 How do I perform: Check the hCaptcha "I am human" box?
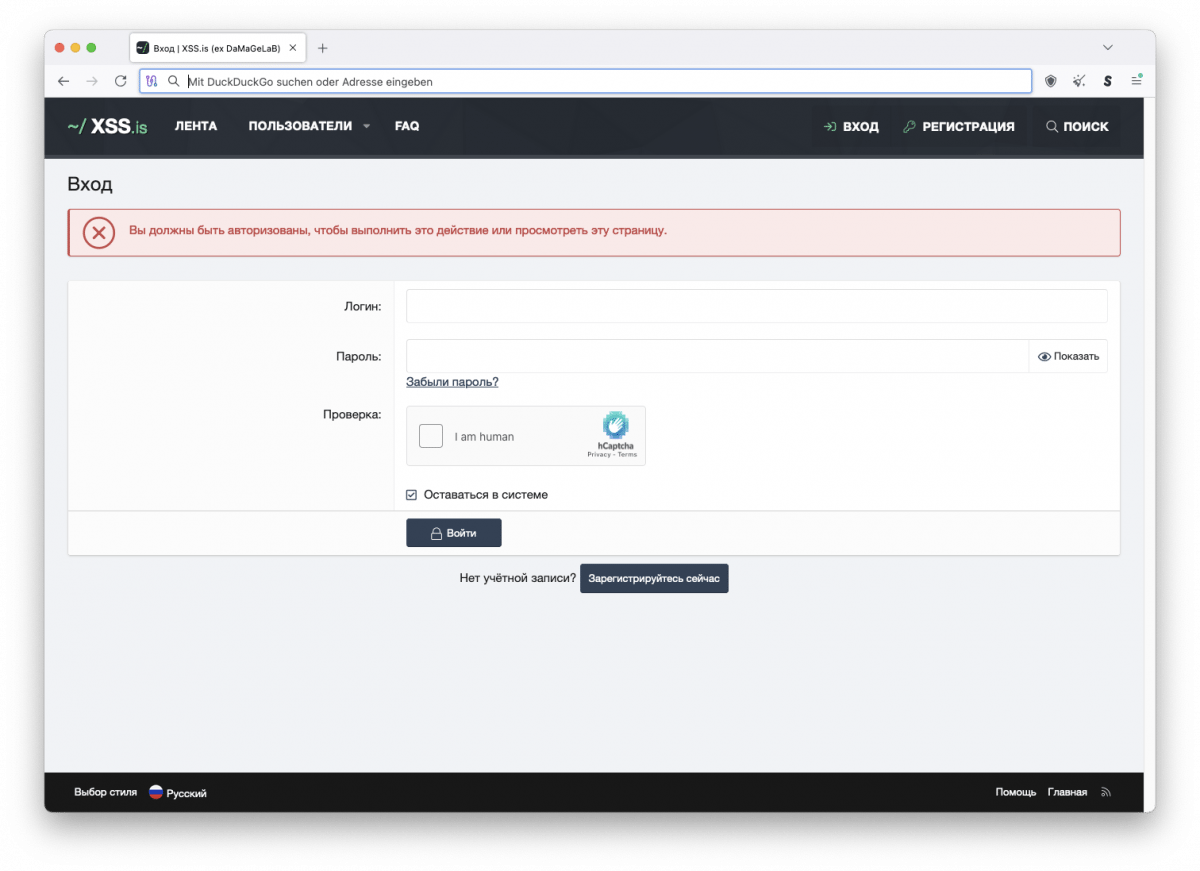pos(431,436)
